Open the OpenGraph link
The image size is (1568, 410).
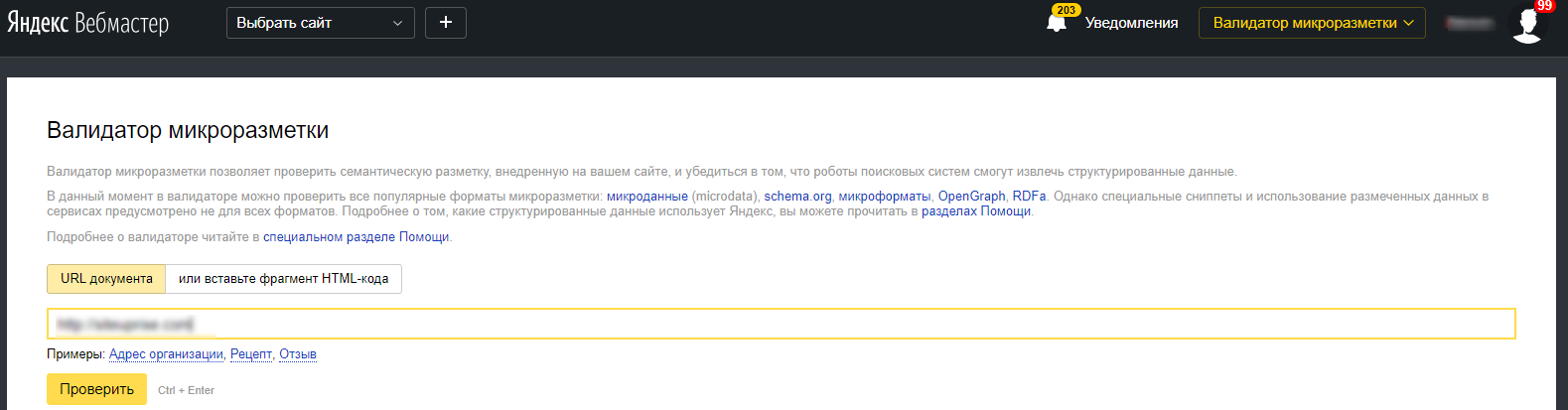(x=971, y=197)
